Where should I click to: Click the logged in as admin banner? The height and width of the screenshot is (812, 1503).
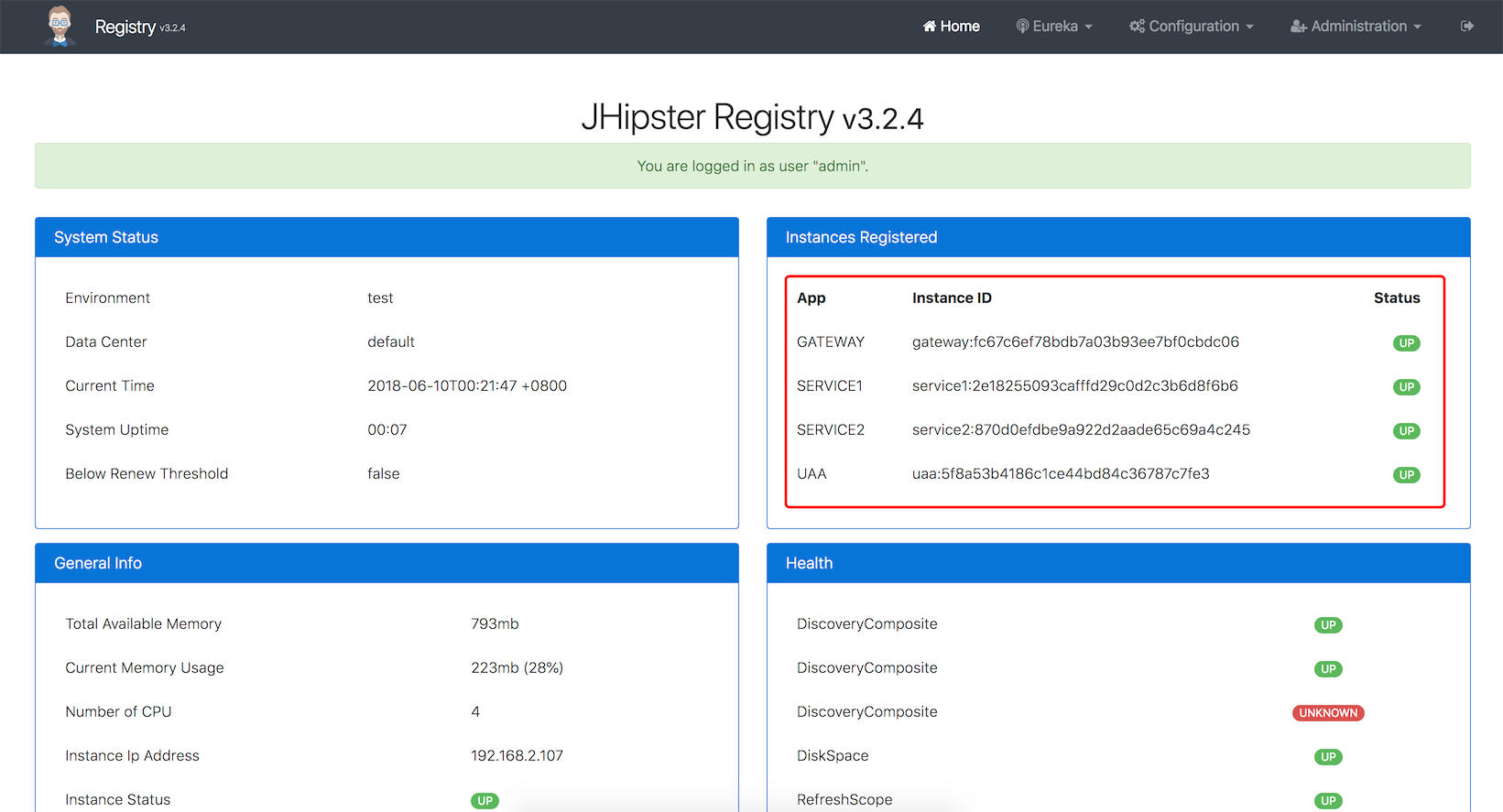tap(753, 166)
